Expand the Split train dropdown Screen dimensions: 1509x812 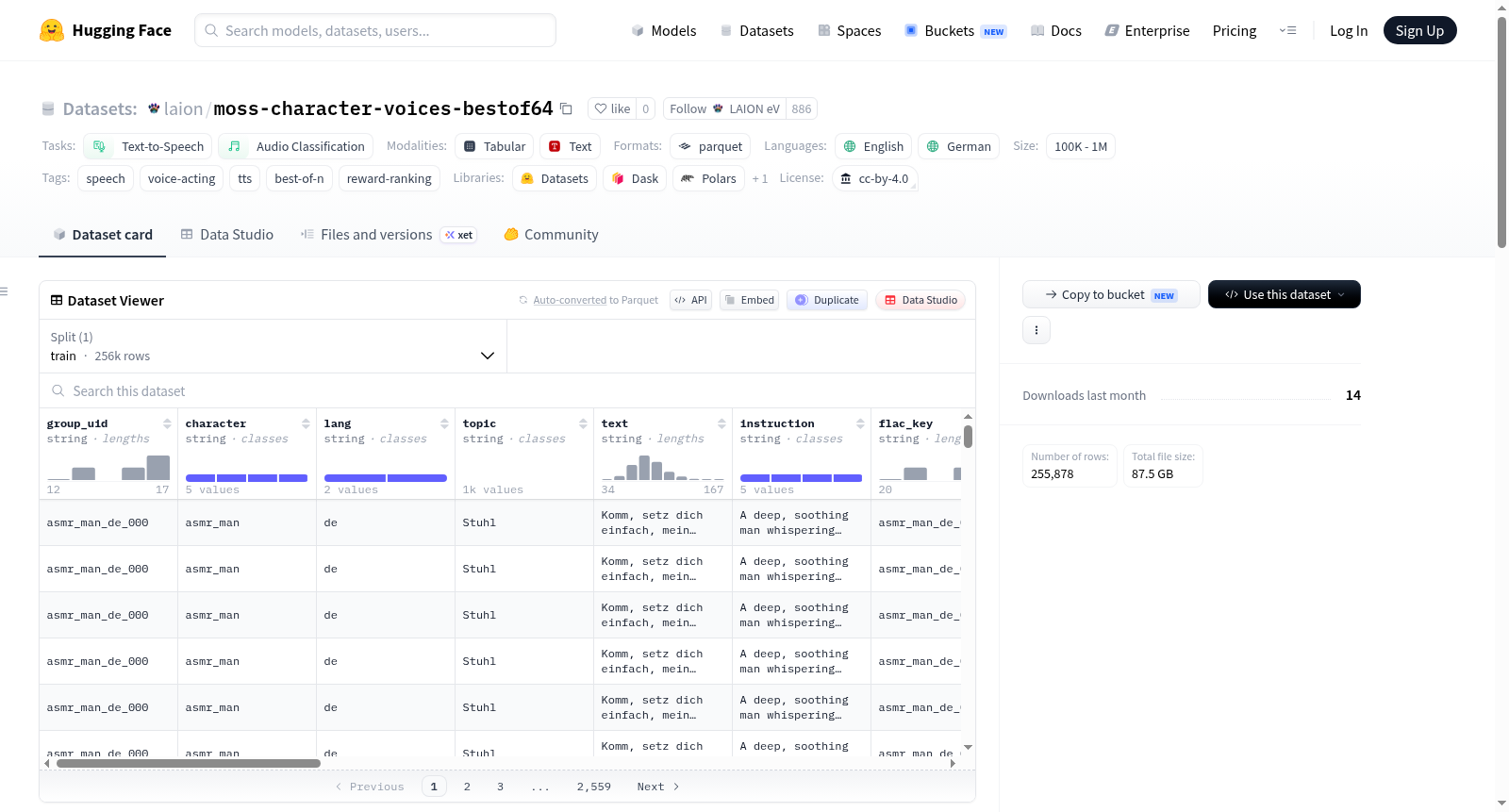[x=273, y=346]
